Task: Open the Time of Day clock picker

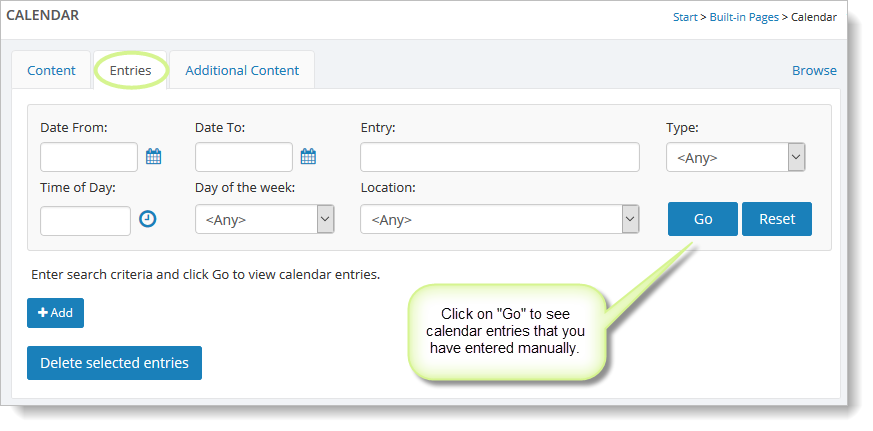Action: (x=148, y=219)
